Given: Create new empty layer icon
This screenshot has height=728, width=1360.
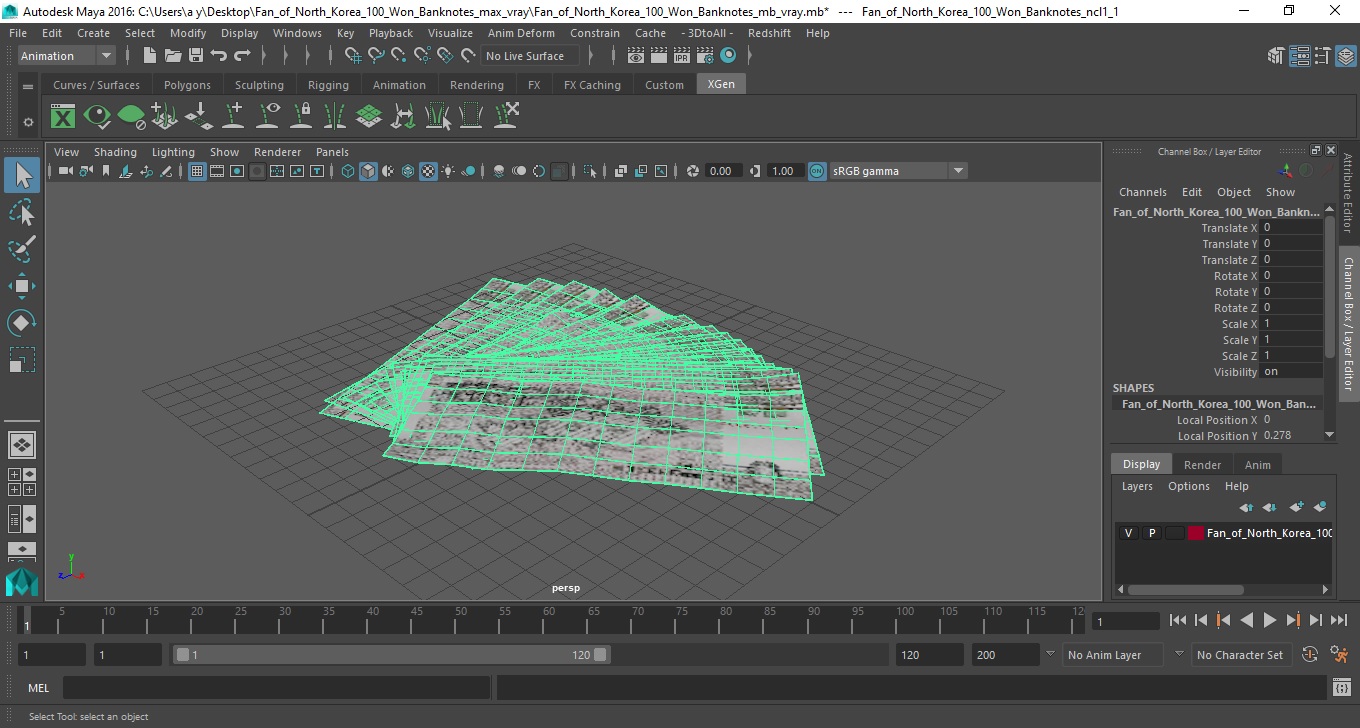Looking at the screenshot, I should click(x=1296, y=507).
